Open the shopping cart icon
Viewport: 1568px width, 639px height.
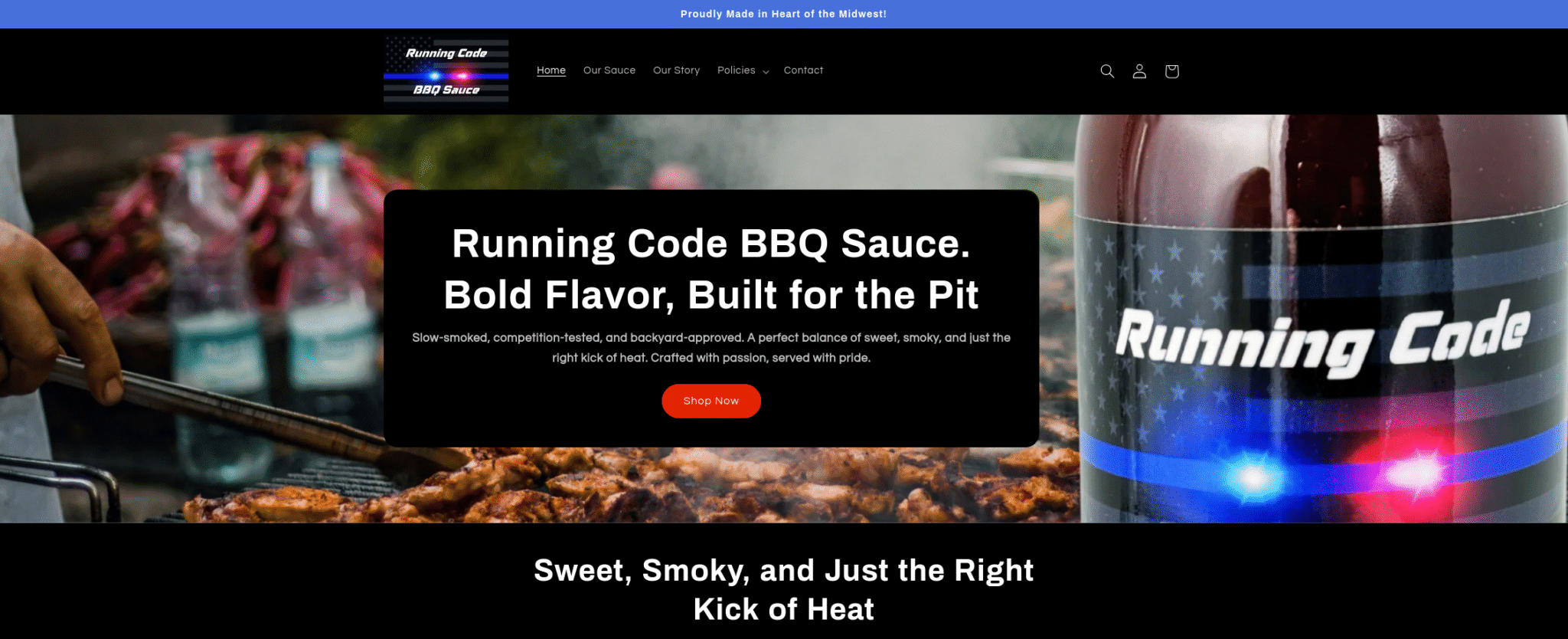coord(1171,71)
